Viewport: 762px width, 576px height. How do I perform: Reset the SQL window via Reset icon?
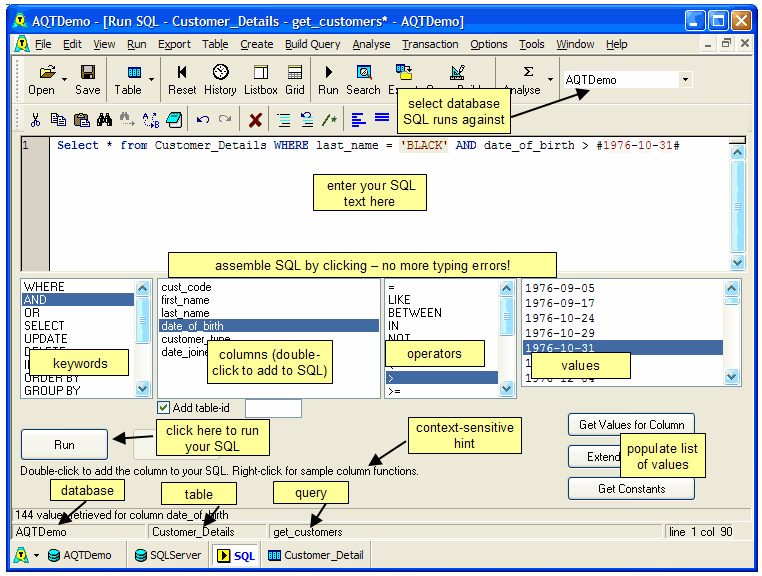coord(182,72)
